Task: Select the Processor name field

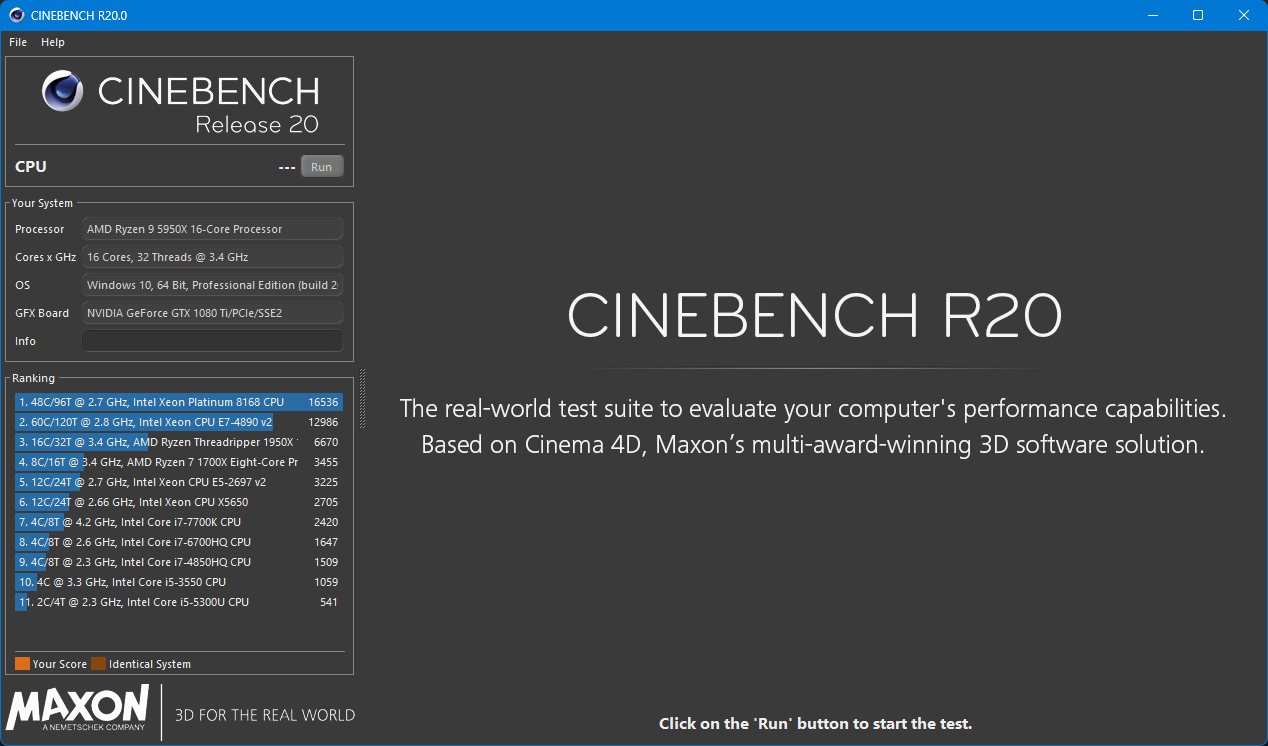Action: coord(212,229)
